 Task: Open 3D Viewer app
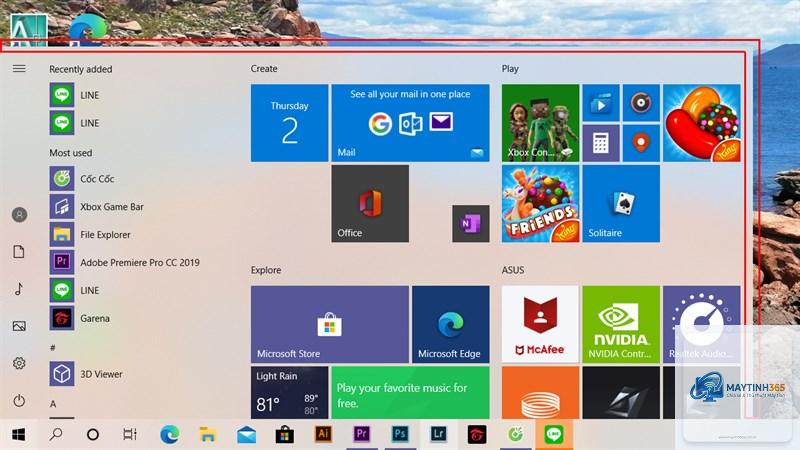tap(138, 374)
